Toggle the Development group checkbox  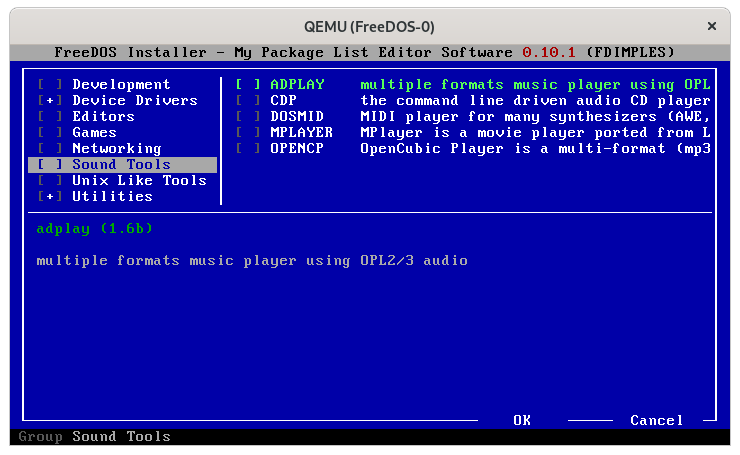49,85
